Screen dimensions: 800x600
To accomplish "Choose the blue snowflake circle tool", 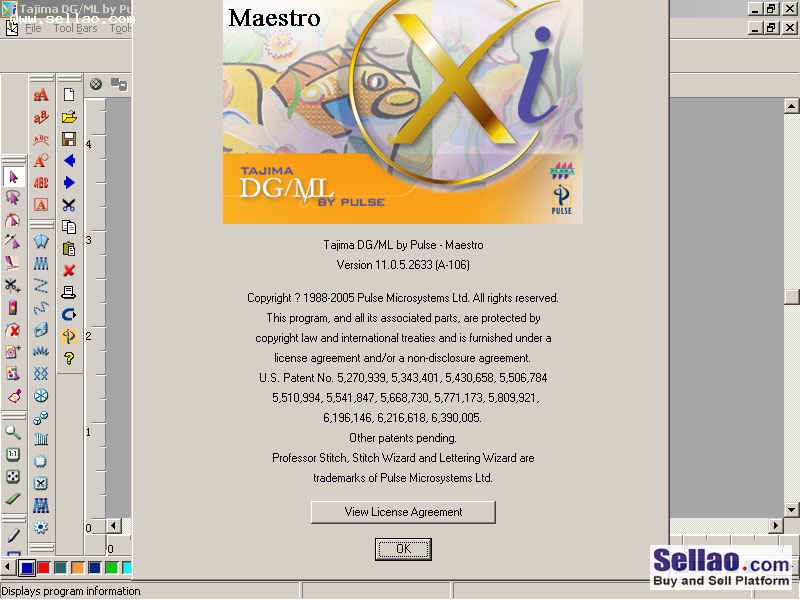I will (x=41, y=395).
